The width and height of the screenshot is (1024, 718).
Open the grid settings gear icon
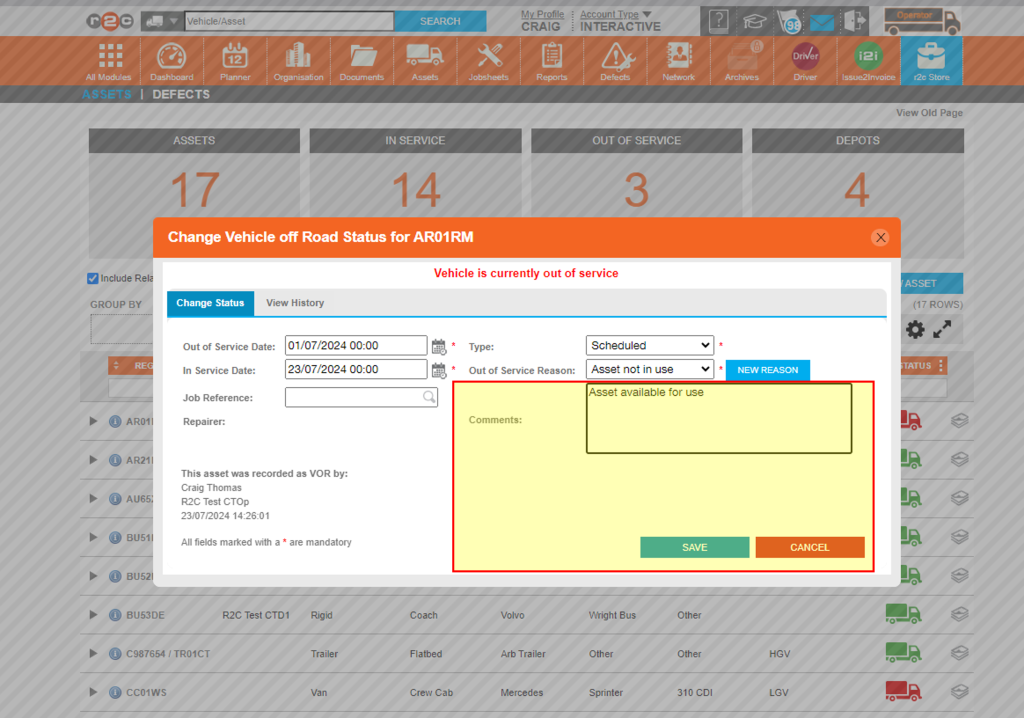coord(915,329)
